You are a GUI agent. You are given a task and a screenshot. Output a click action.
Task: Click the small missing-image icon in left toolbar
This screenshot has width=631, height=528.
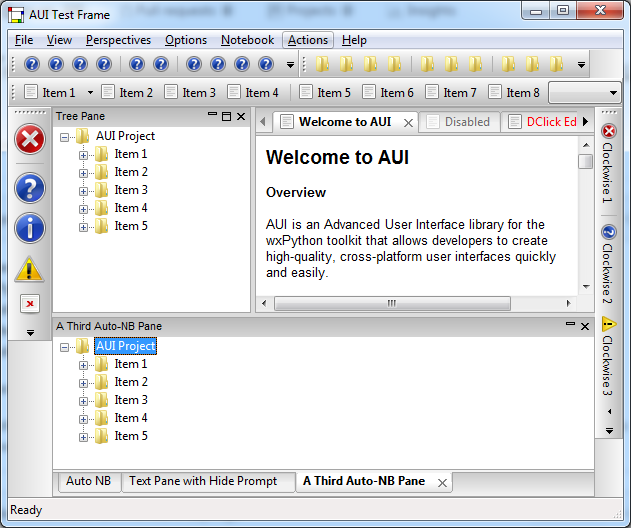pyautogui.click(x=30, y=303)
